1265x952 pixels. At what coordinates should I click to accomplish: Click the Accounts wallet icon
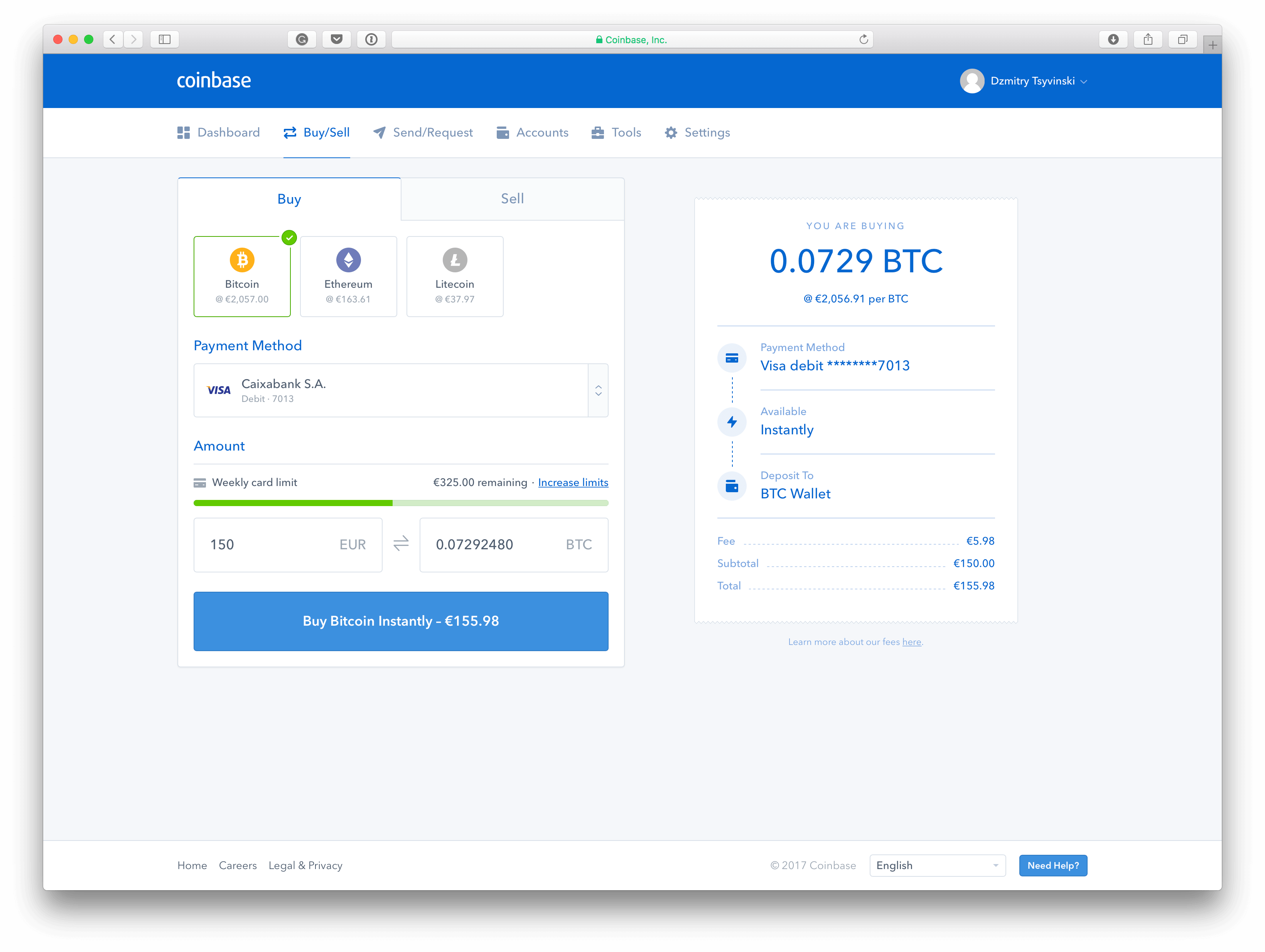[x=503, y=133]
